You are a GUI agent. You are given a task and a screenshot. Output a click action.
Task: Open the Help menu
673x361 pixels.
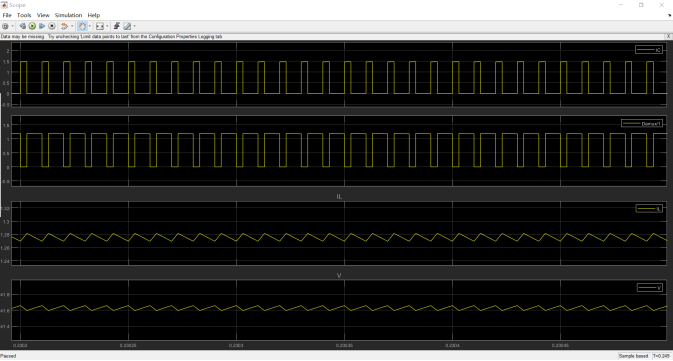click(x=94, y=15)
